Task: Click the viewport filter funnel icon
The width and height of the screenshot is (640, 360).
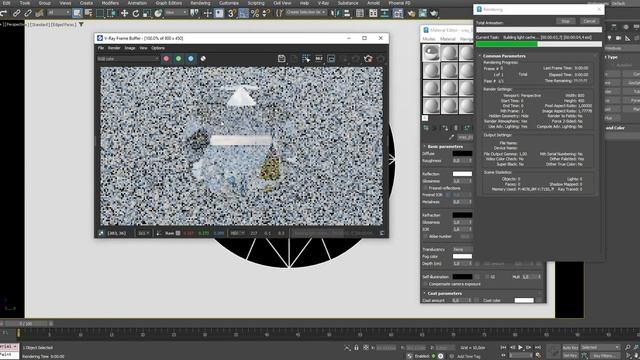Action: 81,24
